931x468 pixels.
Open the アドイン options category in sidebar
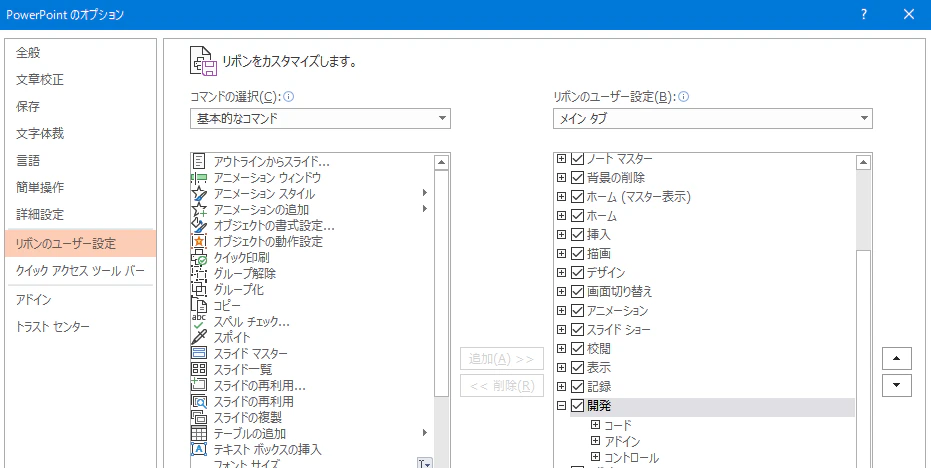pyautogui.click(x=80, y=300)
